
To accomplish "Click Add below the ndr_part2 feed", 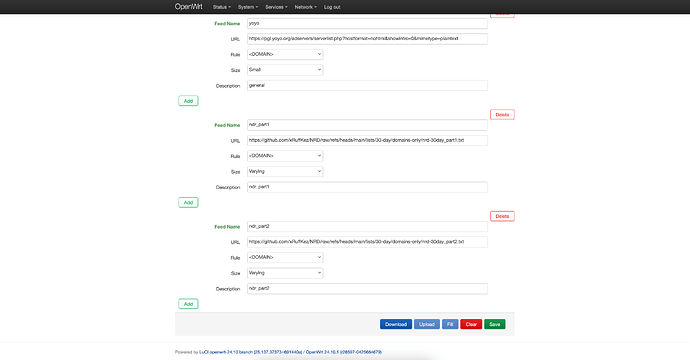I will pyautogui.click(x=188, y=304).
